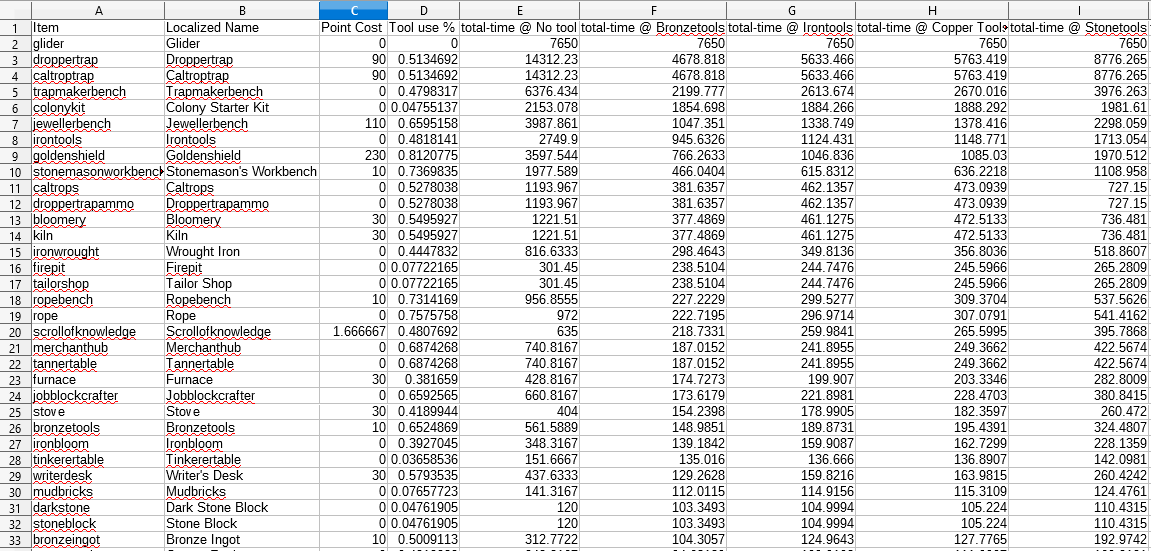Click the 'total-time @ Stonetools' header

(1080, 27)
